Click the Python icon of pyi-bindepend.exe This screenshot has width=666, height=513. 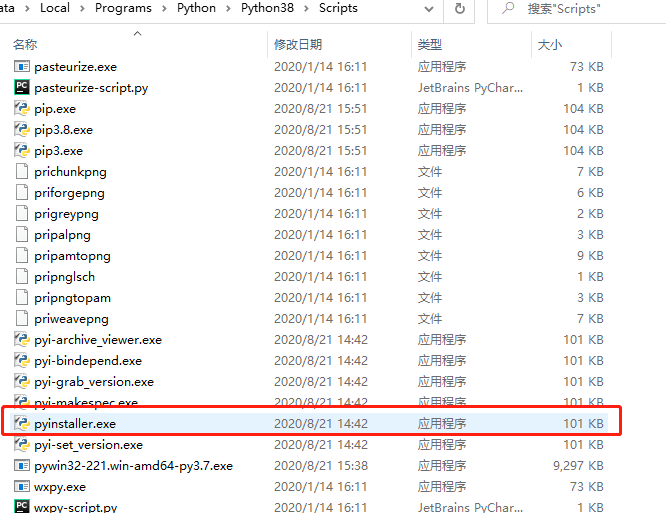pyautogui.click(x=22, y=360)
